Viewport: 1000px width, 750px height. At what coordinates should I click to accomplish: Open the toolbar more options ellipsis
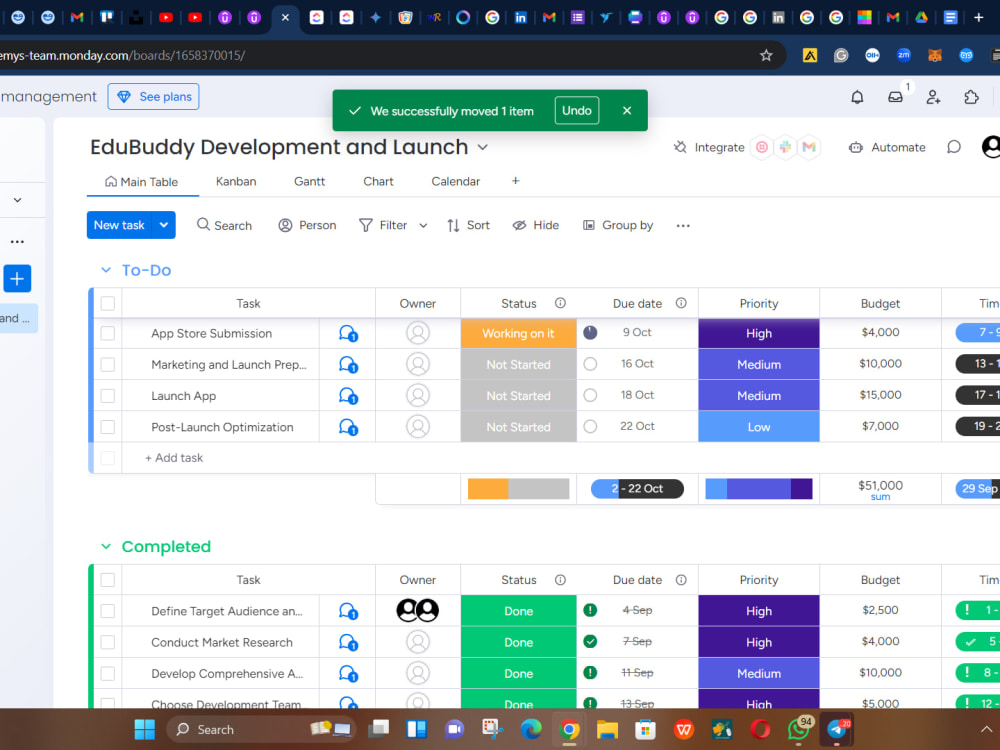click(683, 226)
